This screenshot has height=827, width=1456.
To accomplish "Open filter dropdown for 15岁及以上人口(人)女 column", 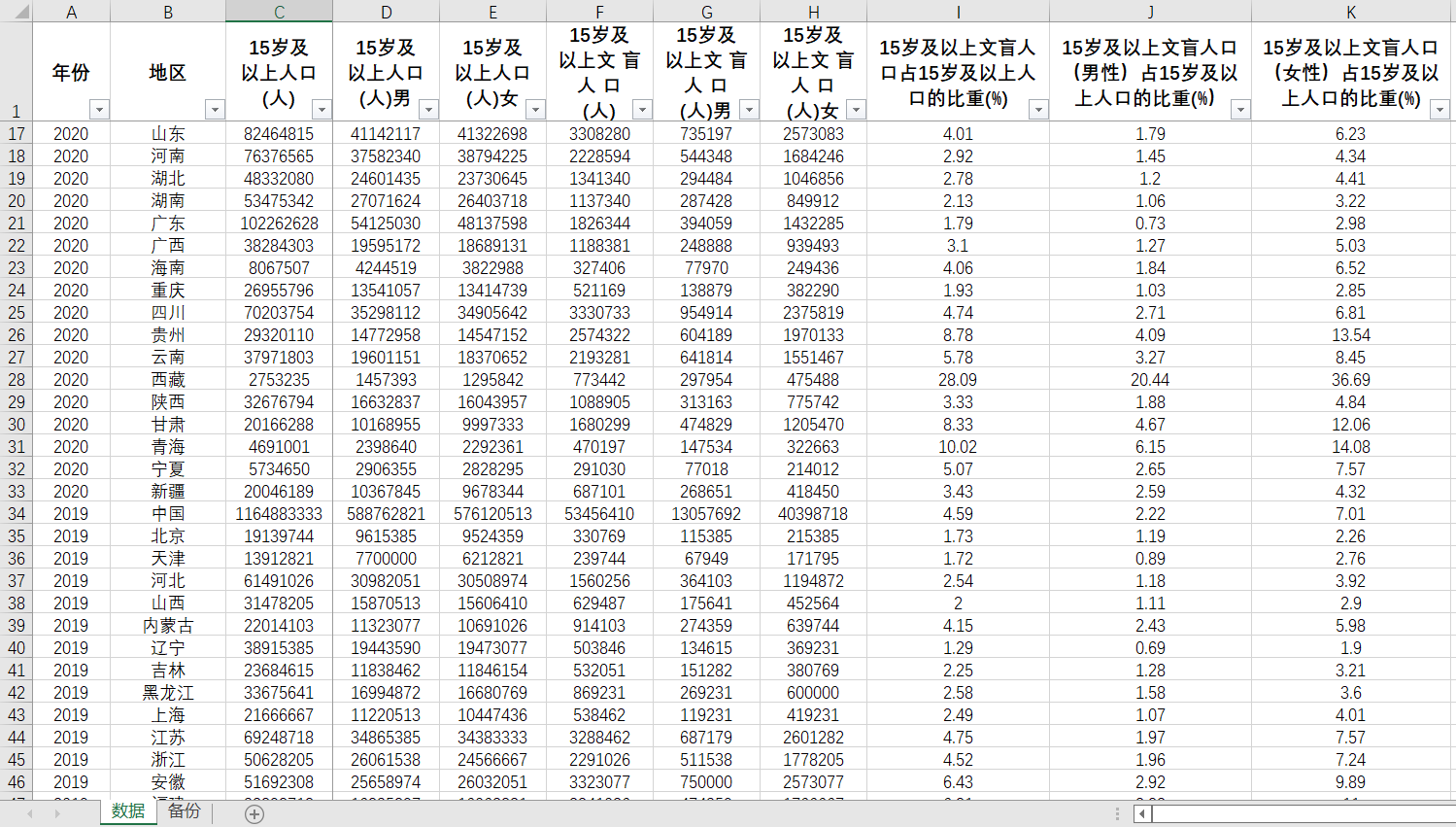I will coord(535,110).
